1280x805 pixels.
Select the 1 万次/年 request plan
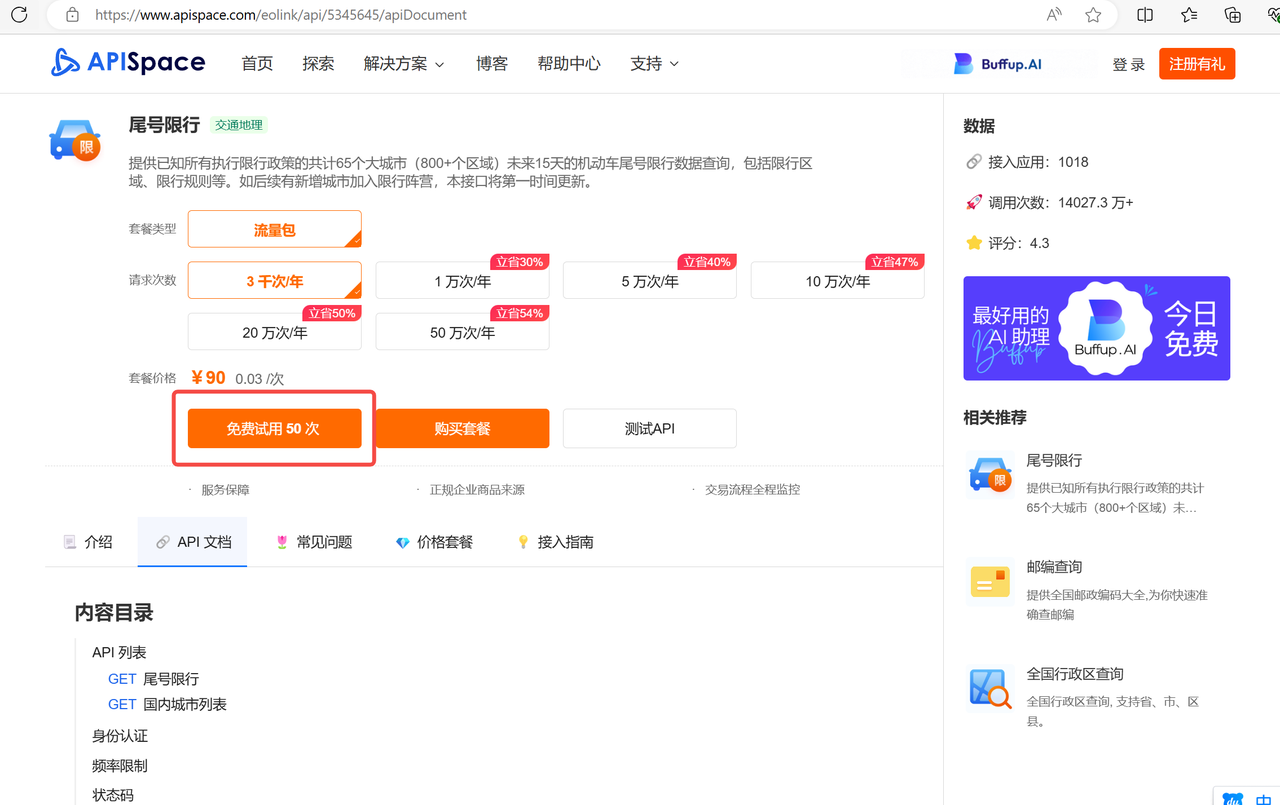coord(462,280)
